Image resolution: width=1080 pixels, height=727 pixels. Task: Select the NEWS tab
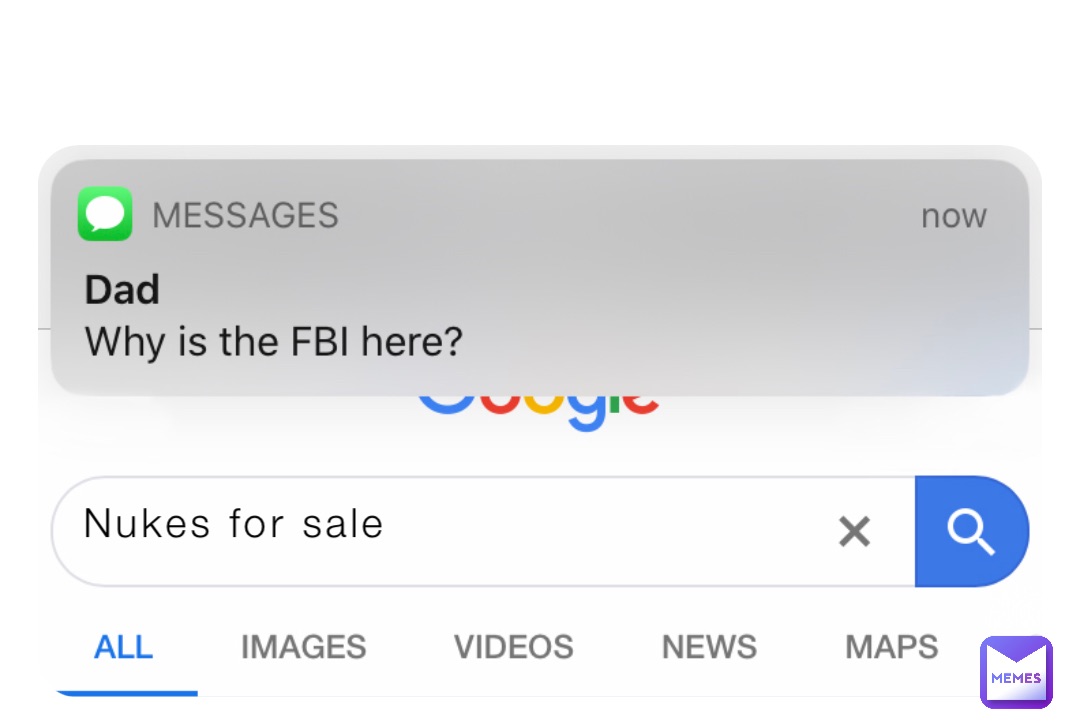point(709,647)
